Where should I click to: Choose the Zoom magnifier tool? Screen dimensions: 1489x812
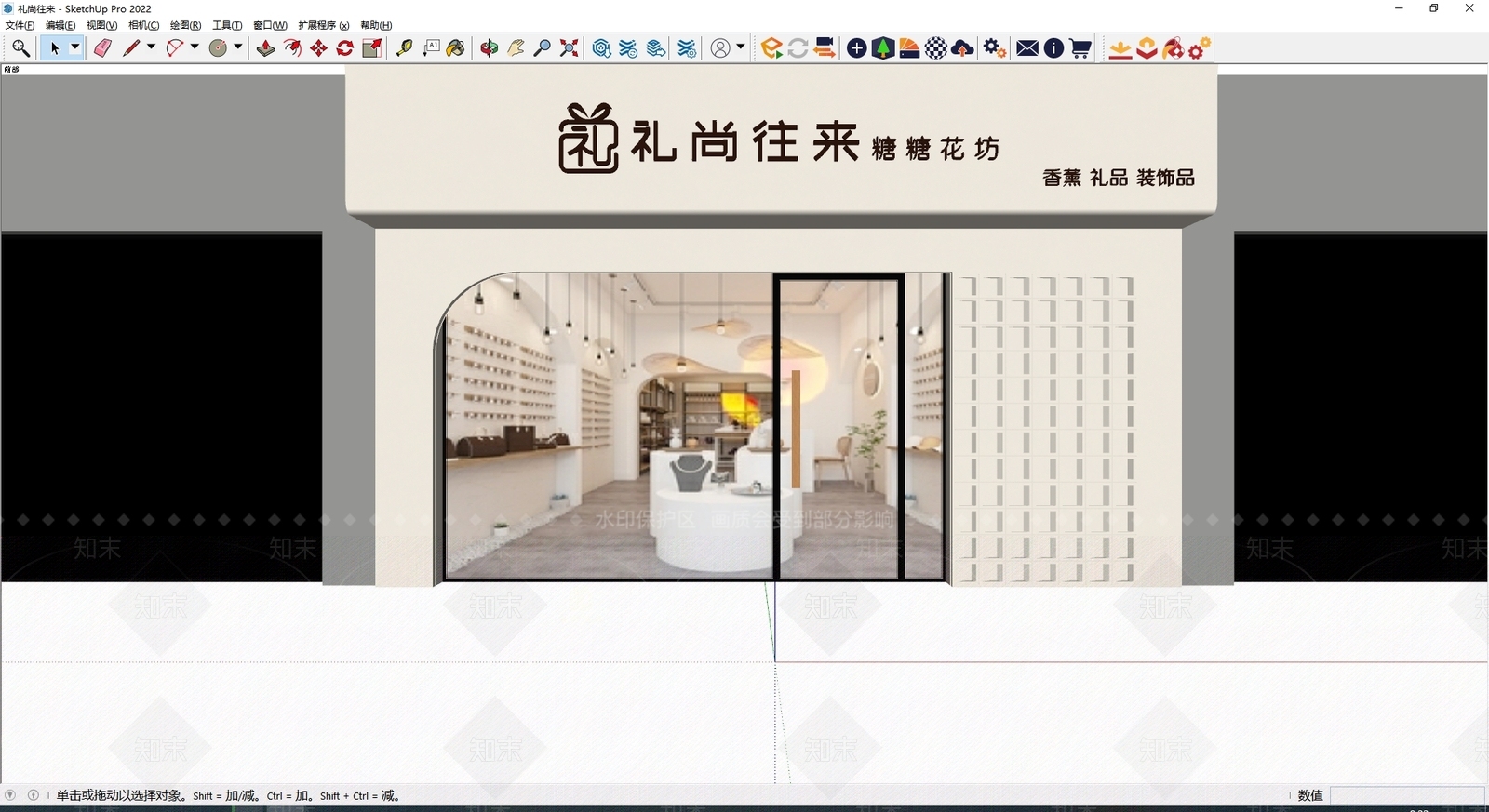[542, 48]
